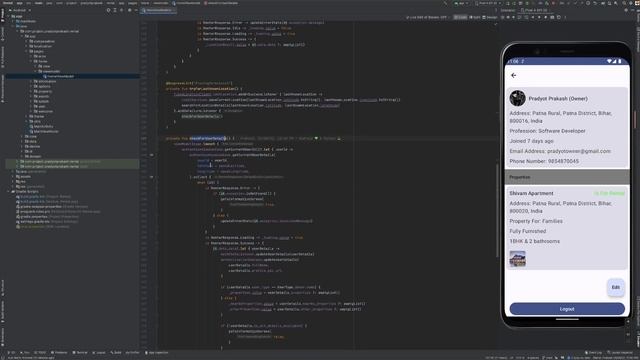Switch the editor to Split view
Image resolution: width=640 pixels, height=360 pixels.
pos(475,18)
